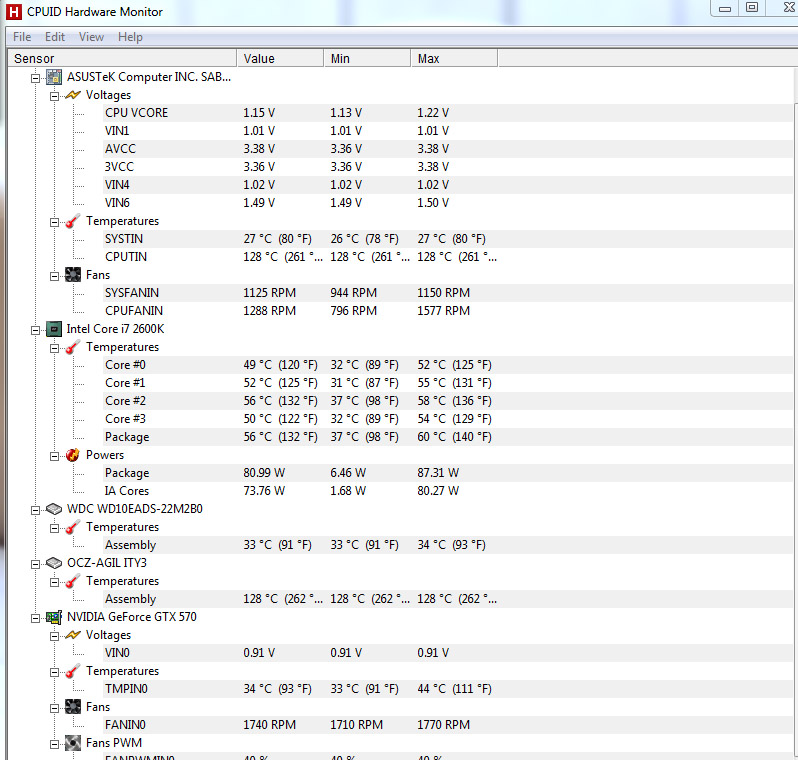Click the 80.99 W package power value

coord(264,473)
